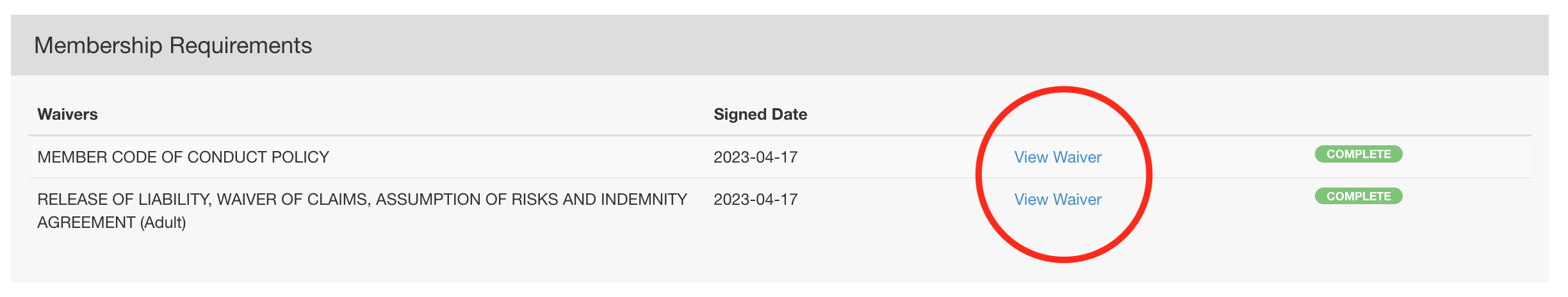Click the gray Membership Requirements header bar
Screen dimensions: 1568x297
tap(780, 45)
